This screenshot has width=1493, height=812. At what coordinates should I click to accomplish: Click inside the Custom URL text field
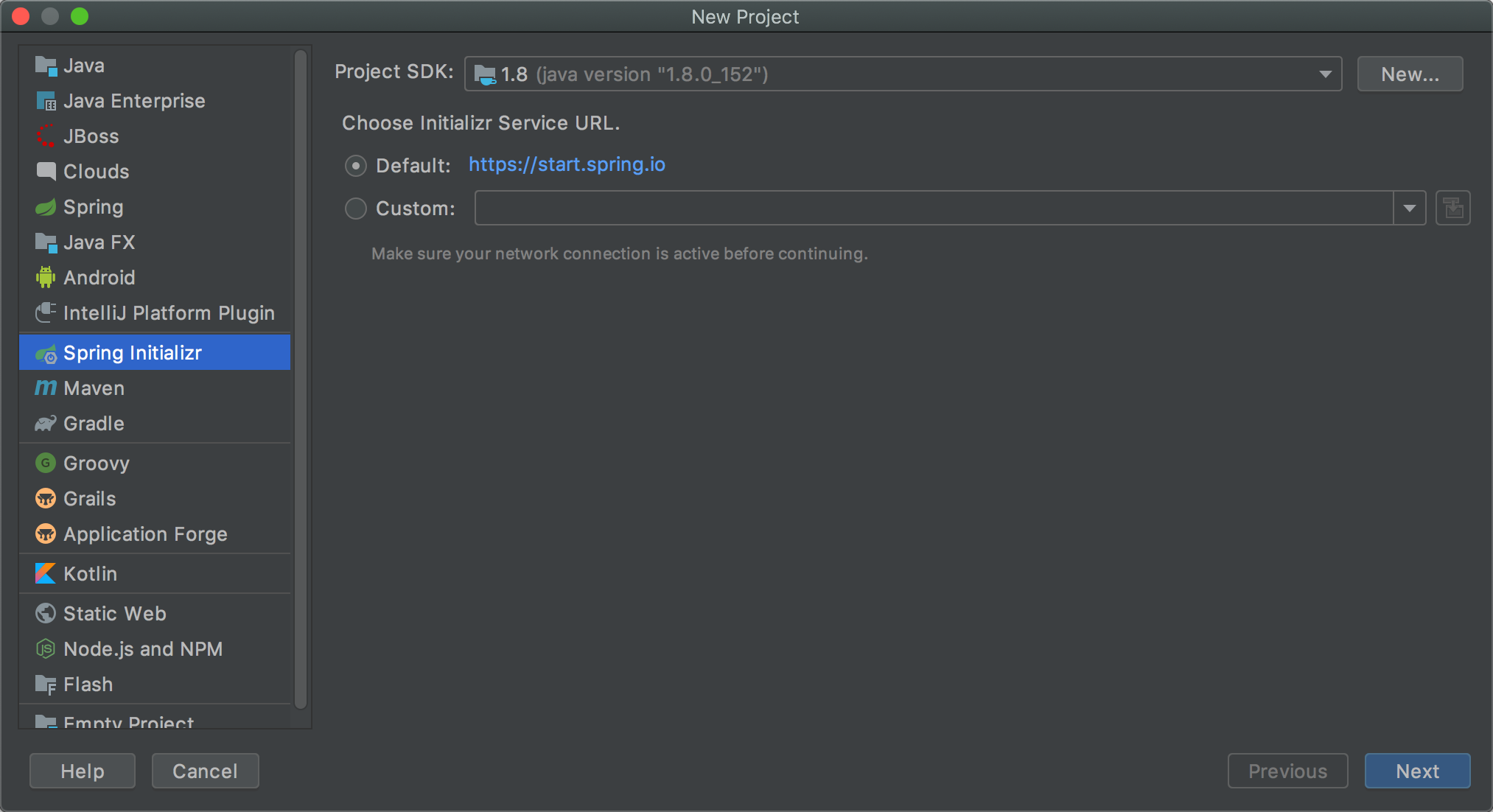(933, 209)
